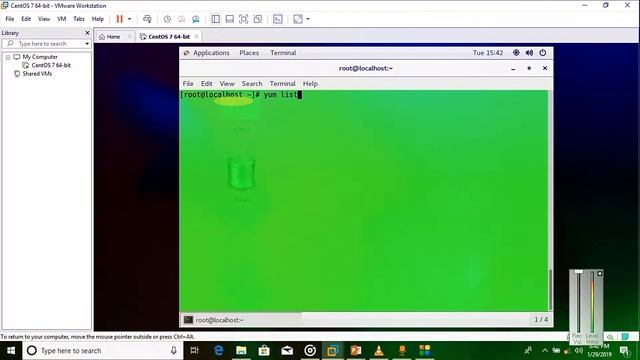Switch VM to full screen mode
This screenshot has width=640, height=360.
pyautogui.click(x=244, y=19)
